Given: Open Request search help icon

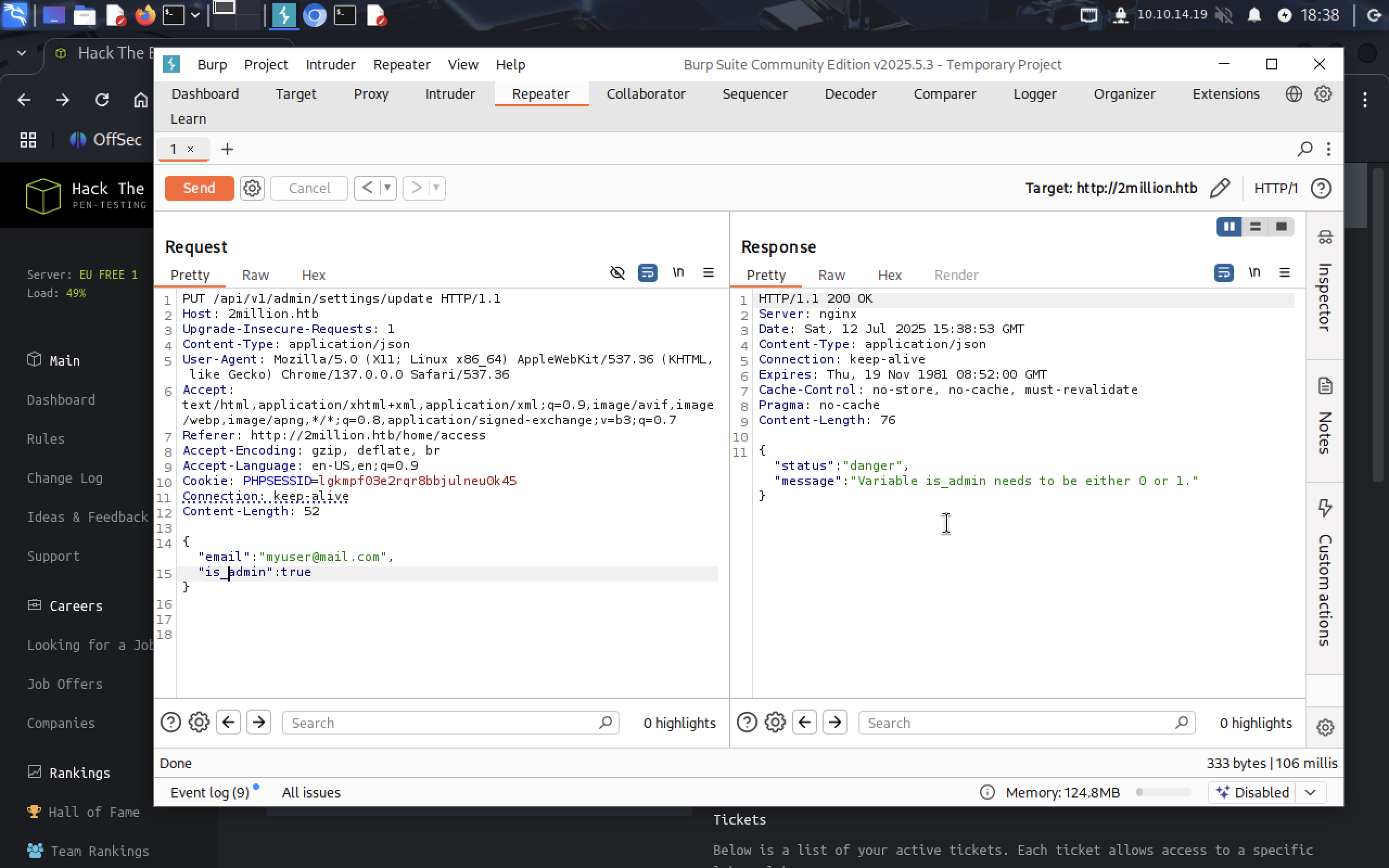Looking at the screenshot, I should tap(170, 722).
